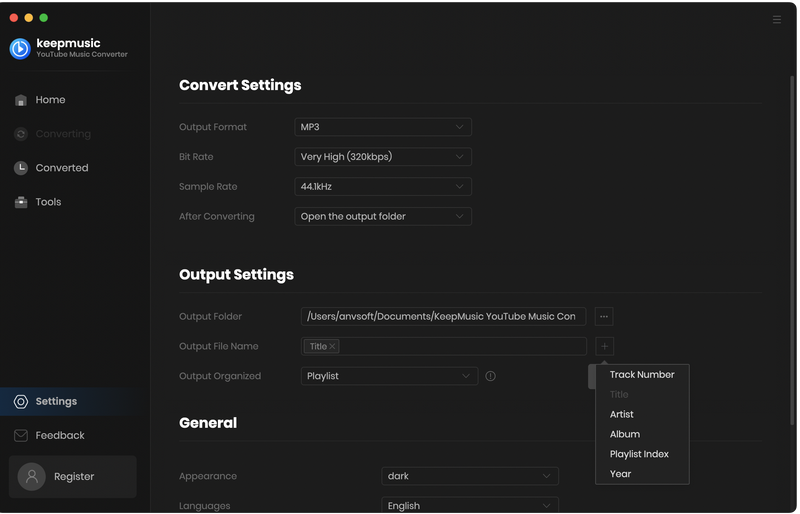
Task: Click the Home house icon
Action: point(21,100)
